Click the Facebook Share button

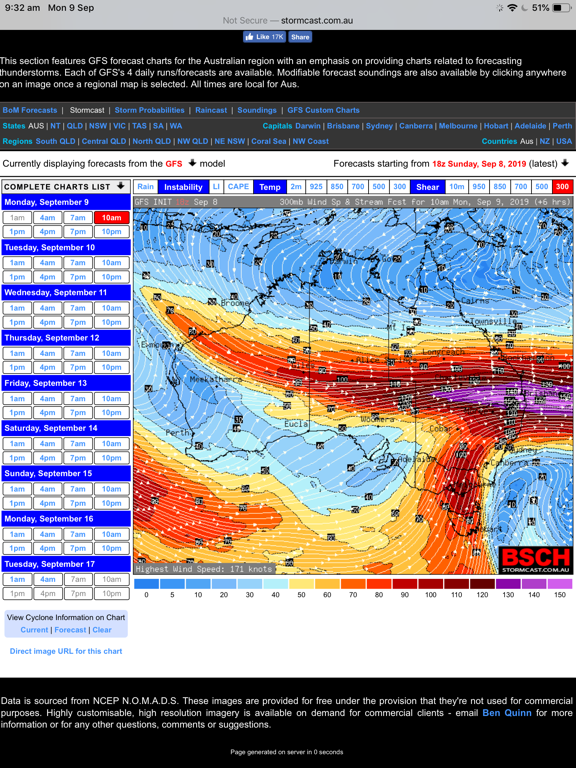pyautogui.click(x=300, y=37)
